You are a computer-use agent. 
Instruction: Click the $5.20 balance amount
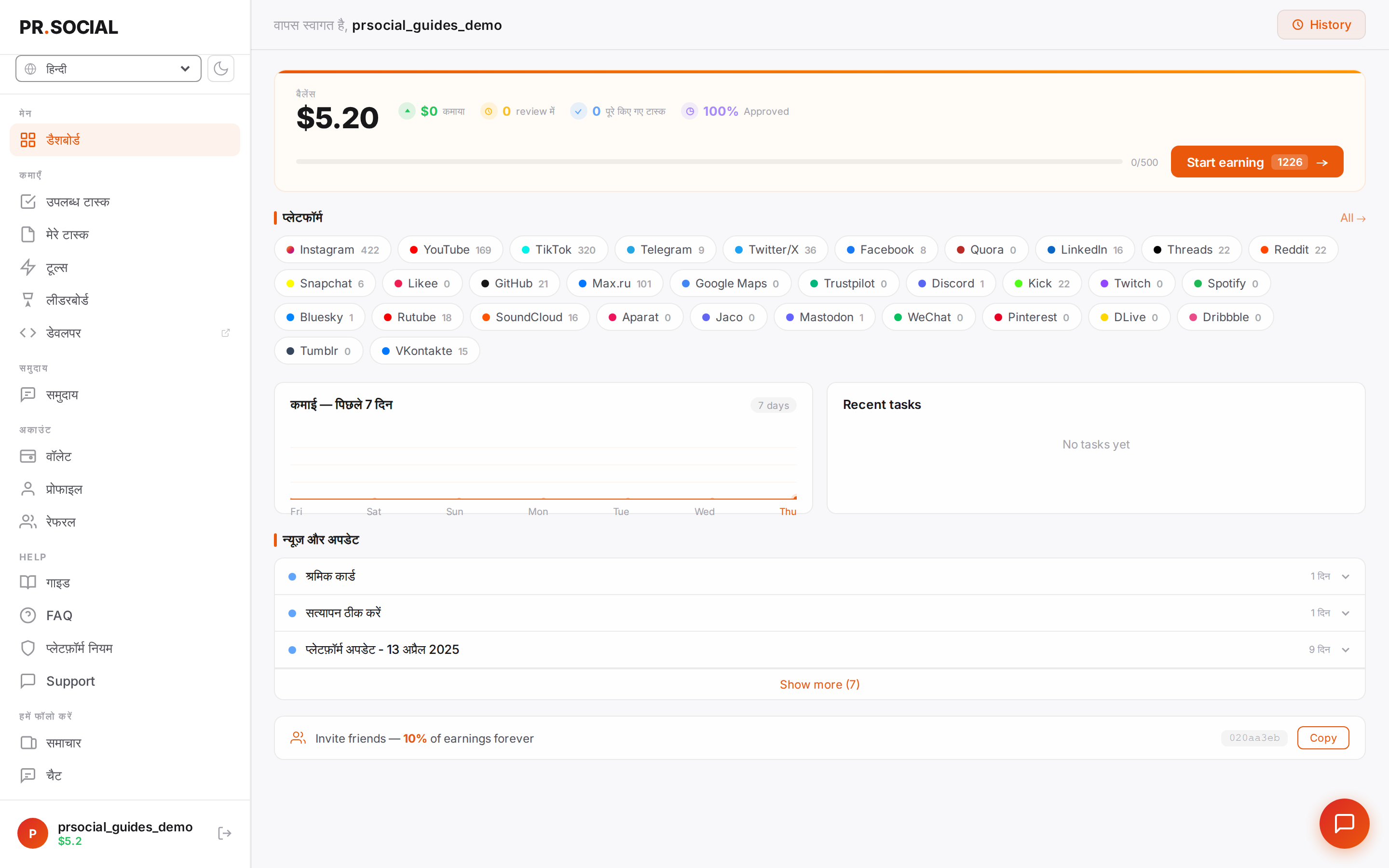pyautogui.click(x=338, y=118)
